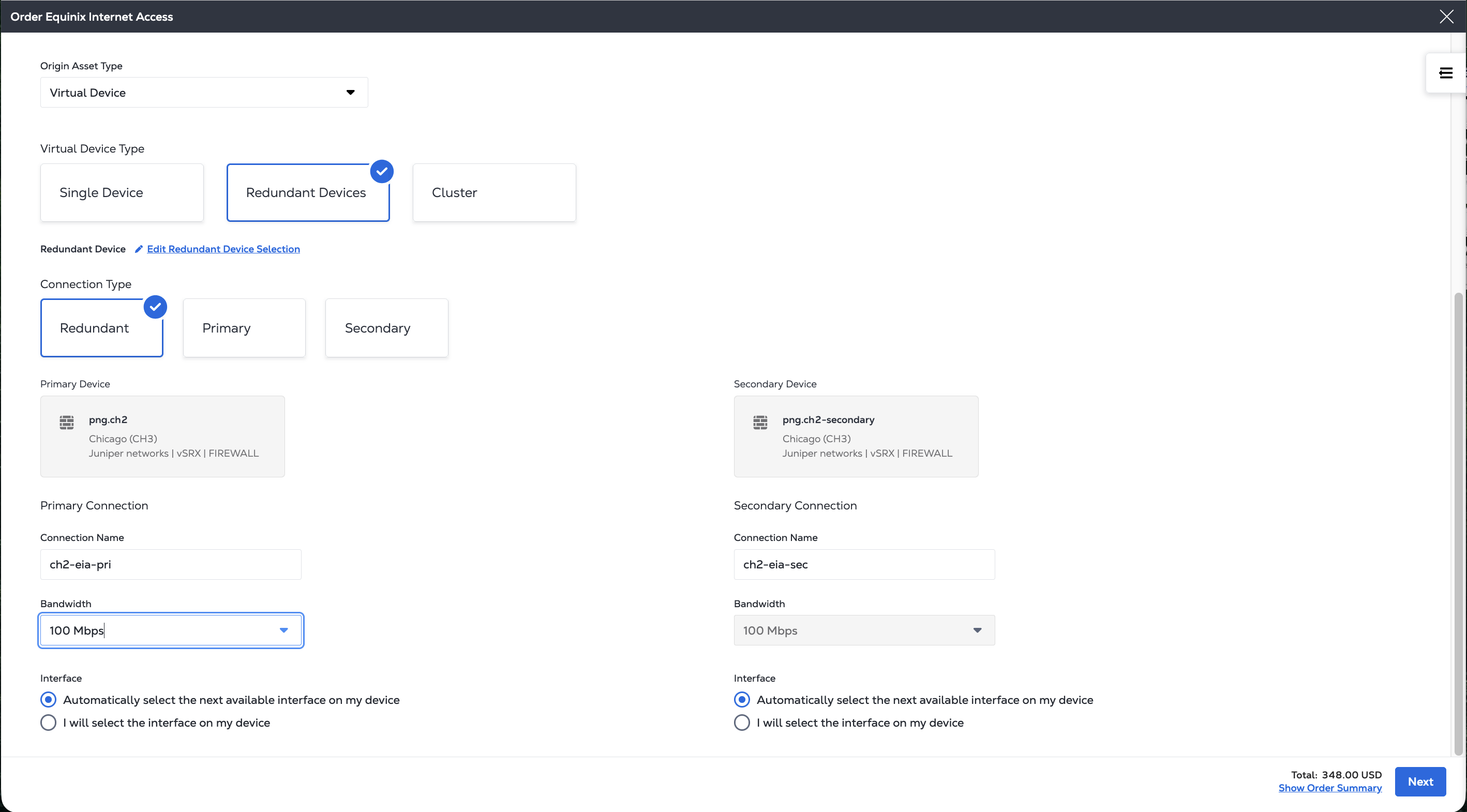The height and width of the screenshot is (812, 1467).
Task: Click the secondary device firewall icon
Action: point(760,422)
